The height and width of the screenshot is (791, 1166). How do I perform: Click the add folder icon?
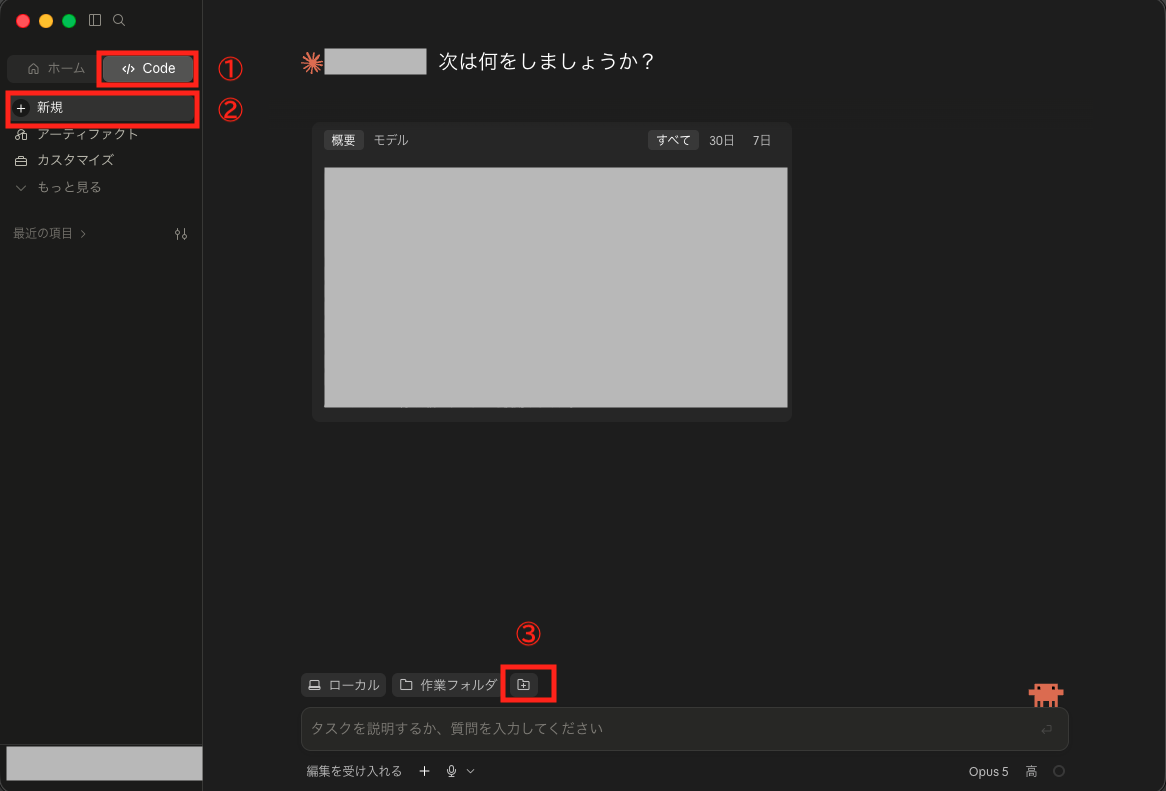(524, 685)
